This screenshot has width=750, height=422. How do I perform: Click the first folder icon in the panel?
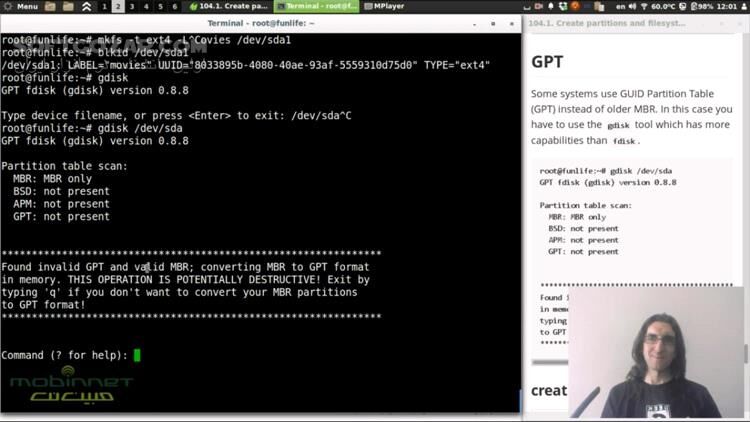point(51,6)
